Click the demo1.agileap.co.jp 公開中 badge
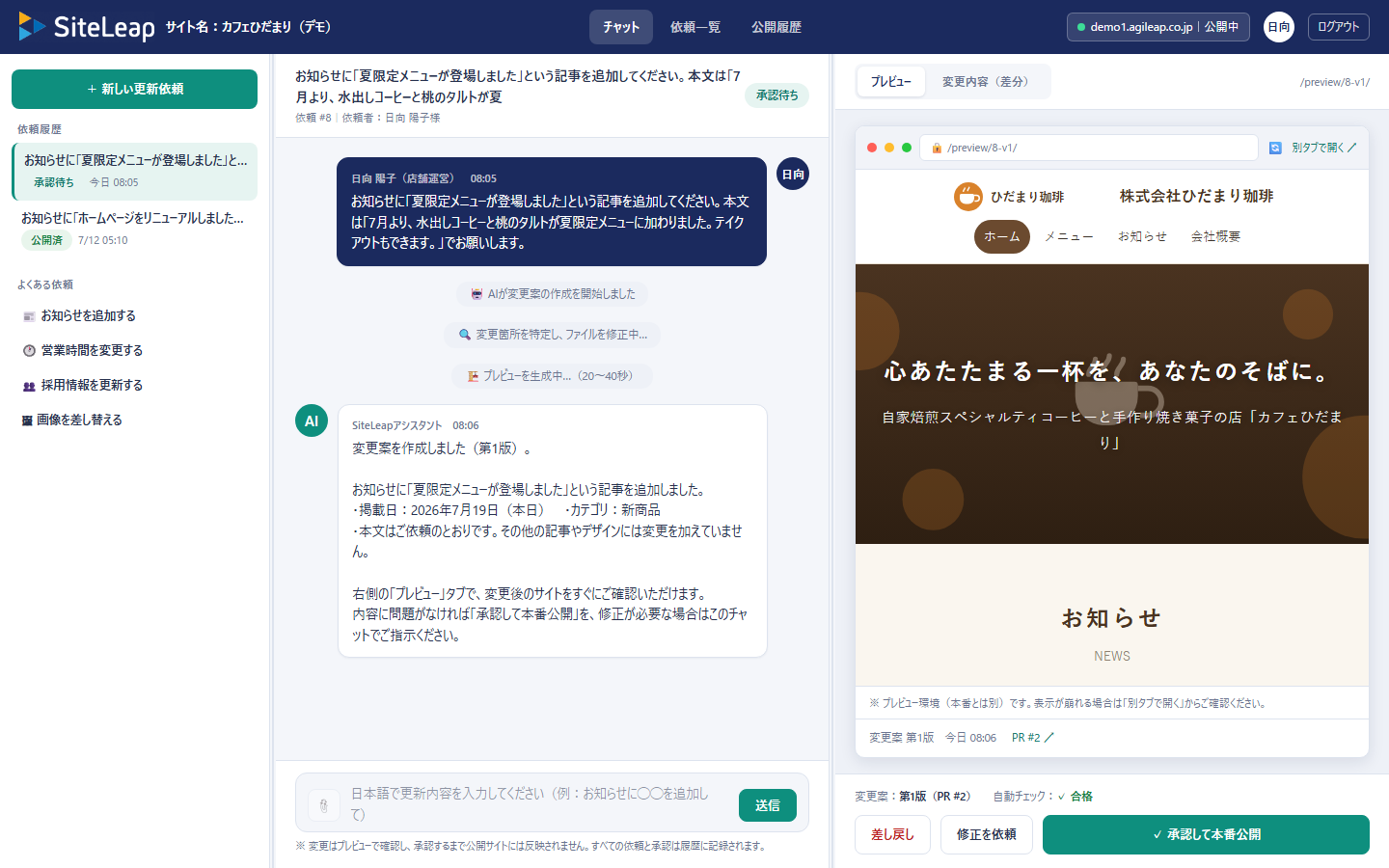The height and width of the screenshot is (868, 1389). (x=1158, y=27)
